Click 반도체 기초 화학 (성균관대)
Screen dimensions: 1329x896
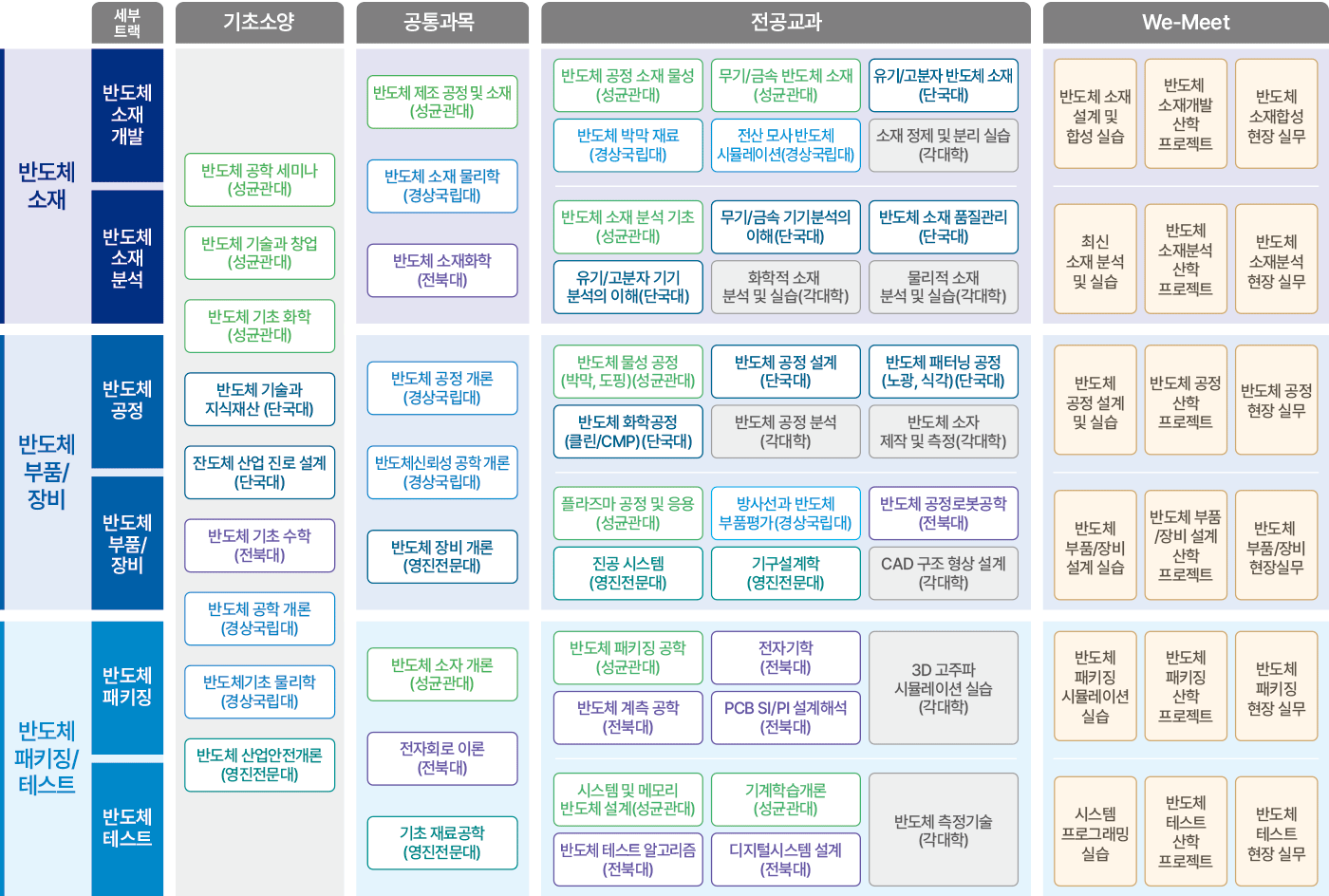click(260, 326)
